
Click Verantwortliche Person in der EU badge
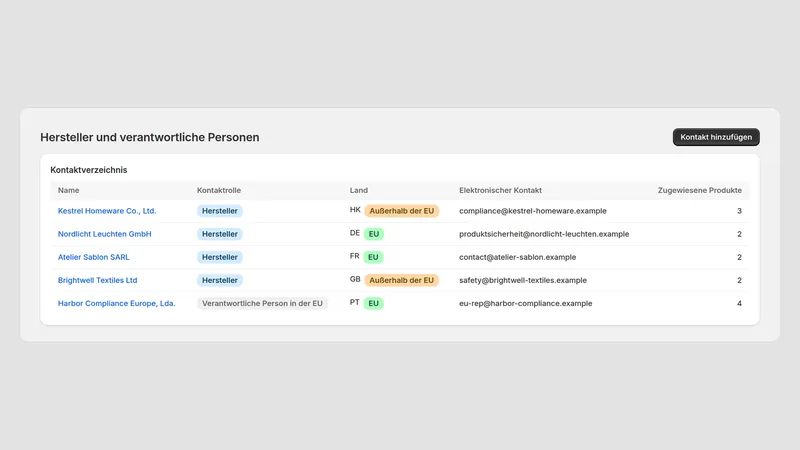tap(262, 303)
